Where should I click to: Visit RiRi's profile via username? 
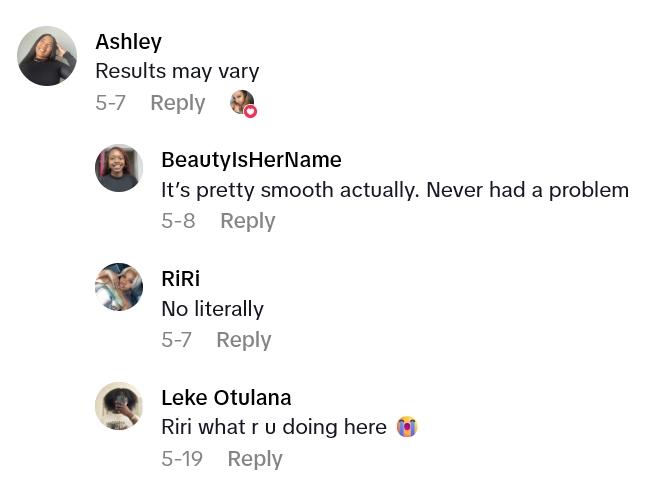coord(182,279)
